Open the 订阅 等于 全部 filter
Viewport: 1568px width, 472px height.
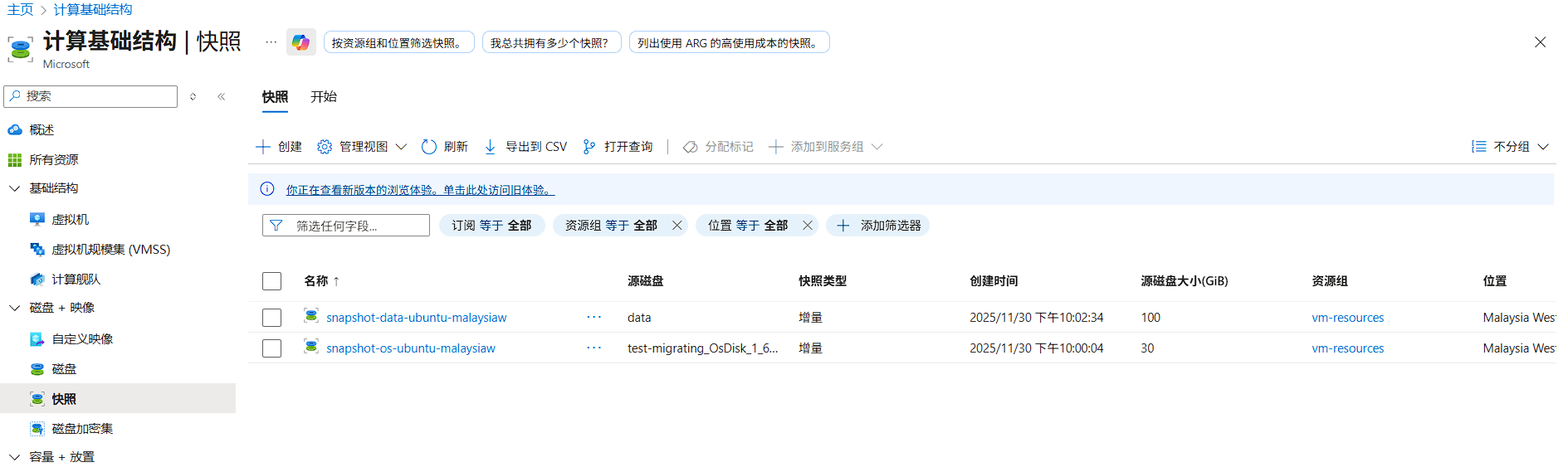pyautogui.click(x=491, y=226)
